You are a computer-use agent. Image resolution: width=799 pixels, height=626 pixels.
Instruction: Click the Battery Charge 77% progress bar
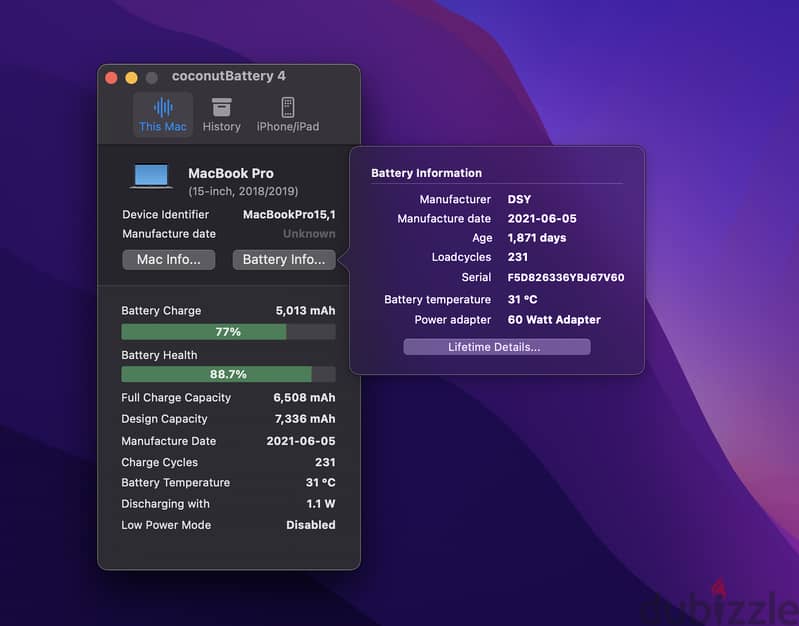pyautogui.click(x=228, y=332)
